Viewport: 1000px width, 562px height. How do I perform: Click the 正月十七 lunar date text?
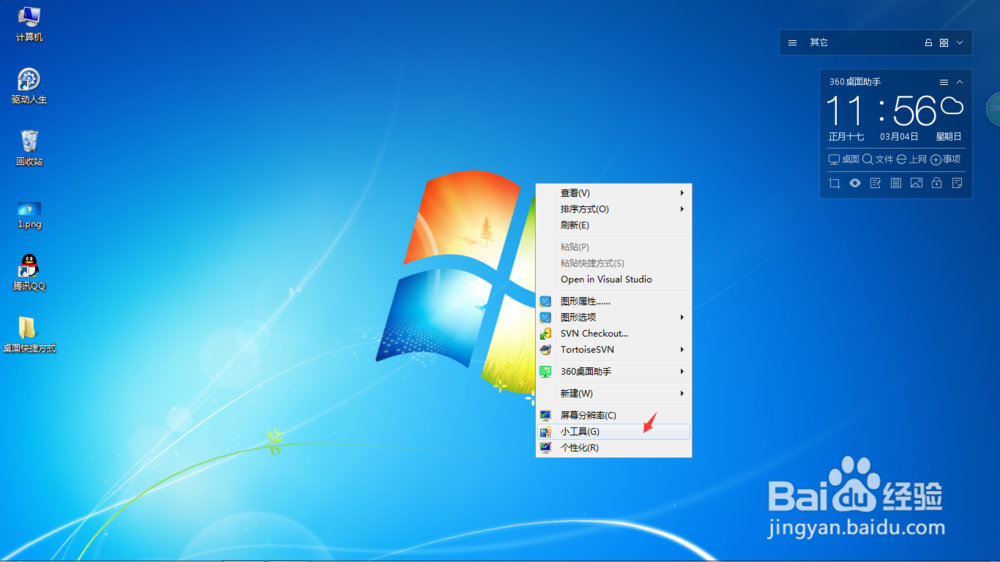(846, 137)
